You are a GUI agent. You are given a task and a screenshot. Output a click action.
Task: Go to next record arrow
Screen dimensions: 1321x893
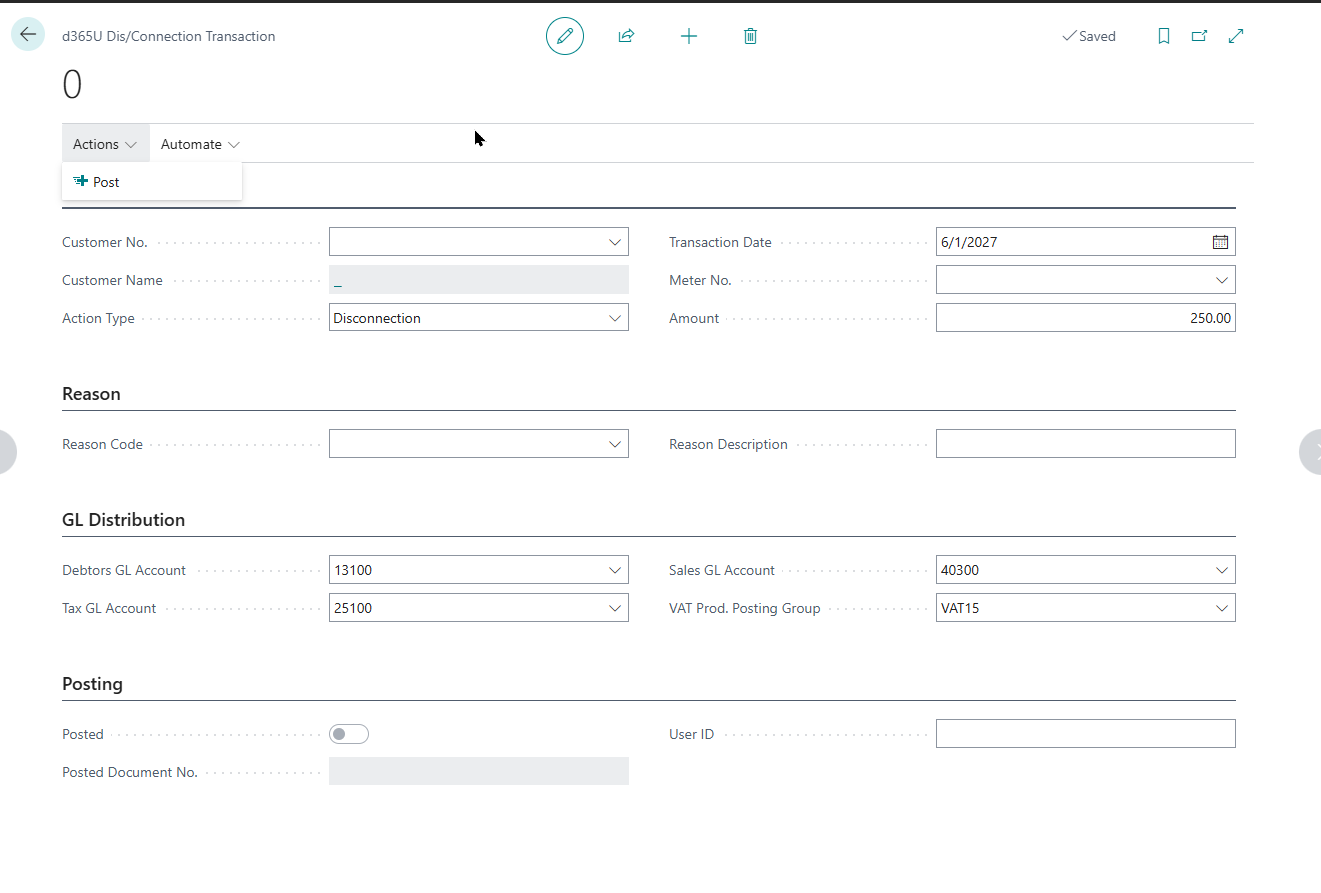1310,451
